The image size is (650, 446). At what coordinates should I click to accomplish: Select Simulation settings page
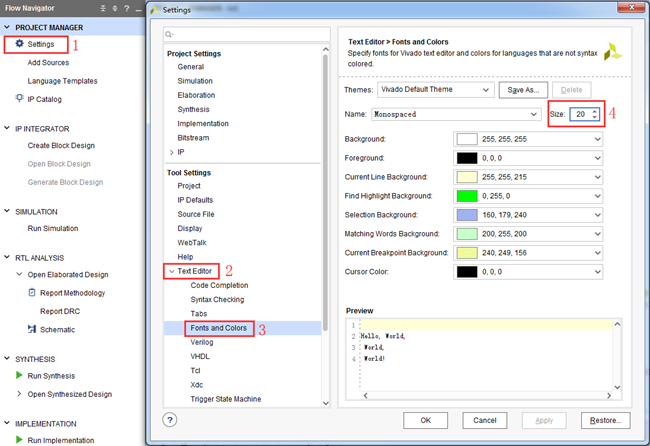(x=195, y=81)
